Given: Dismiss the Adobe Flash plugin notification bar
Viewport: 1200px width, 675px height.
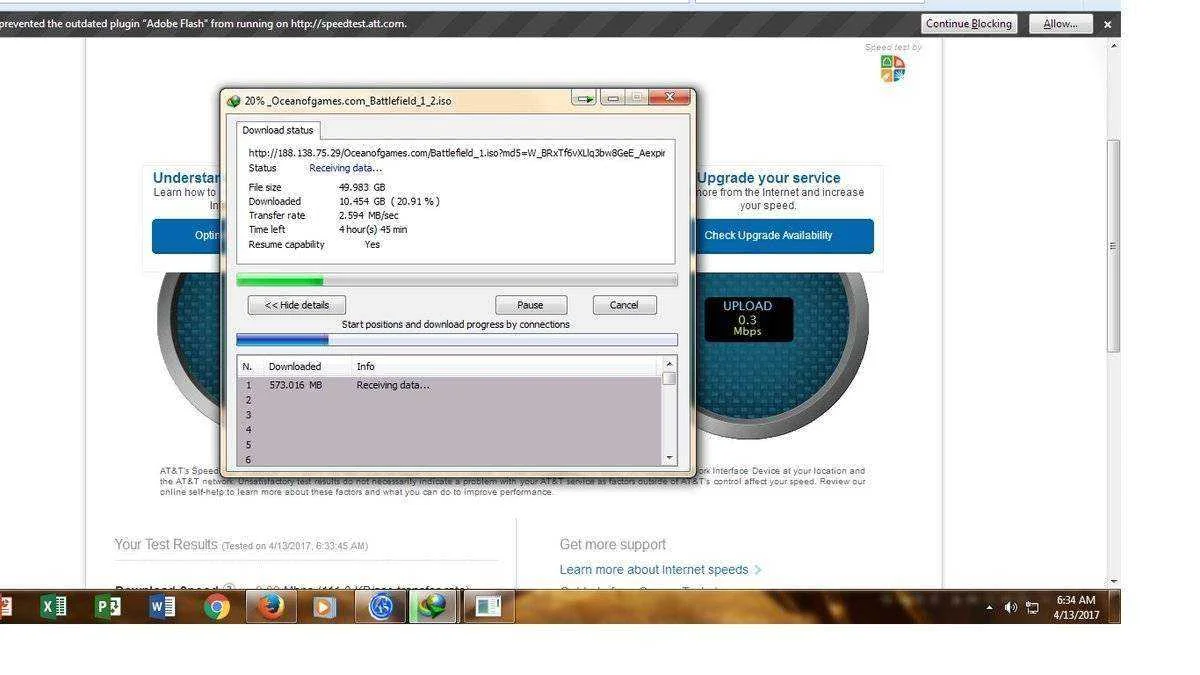Looking at the screenshot, I should pyautogui.click(x=1107, y=24).
